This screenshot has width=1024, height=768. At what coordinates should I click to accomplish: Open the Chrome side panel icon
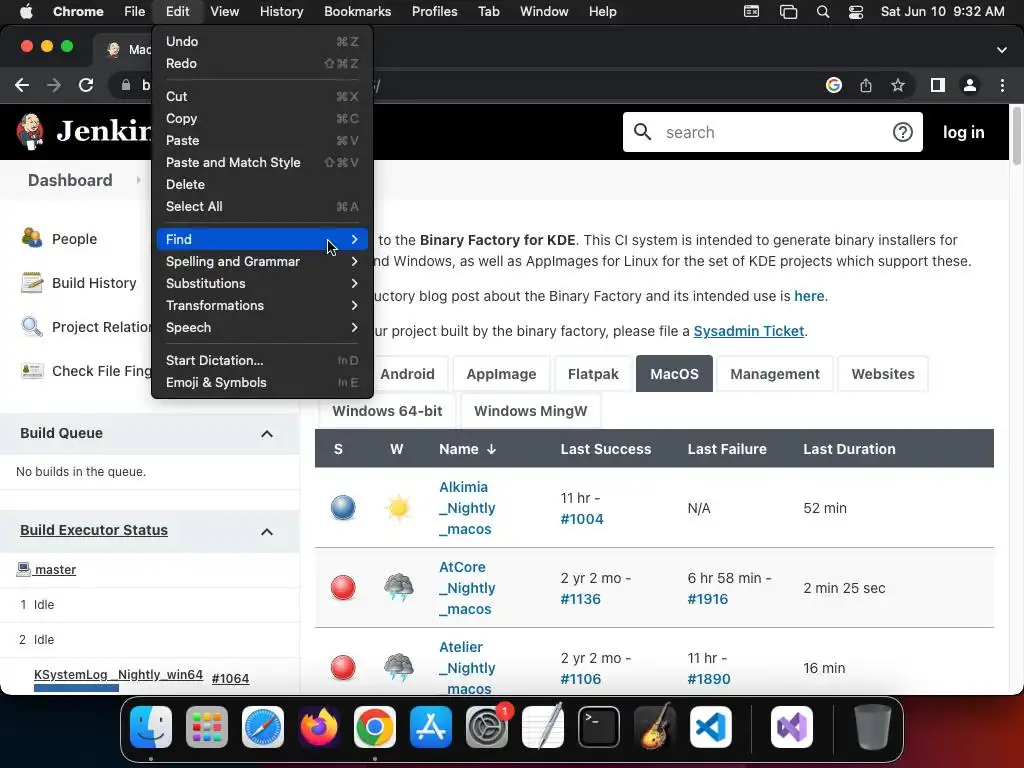coord(938,85)
